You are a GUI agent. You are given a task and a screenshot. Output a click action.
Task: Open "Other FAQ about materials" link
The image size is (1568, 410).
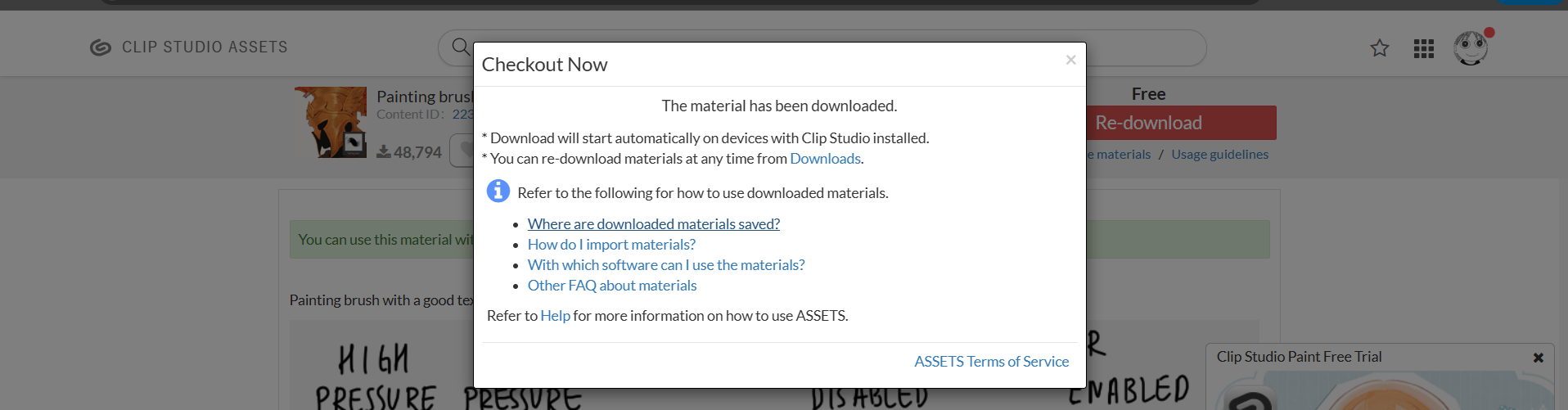612,286
